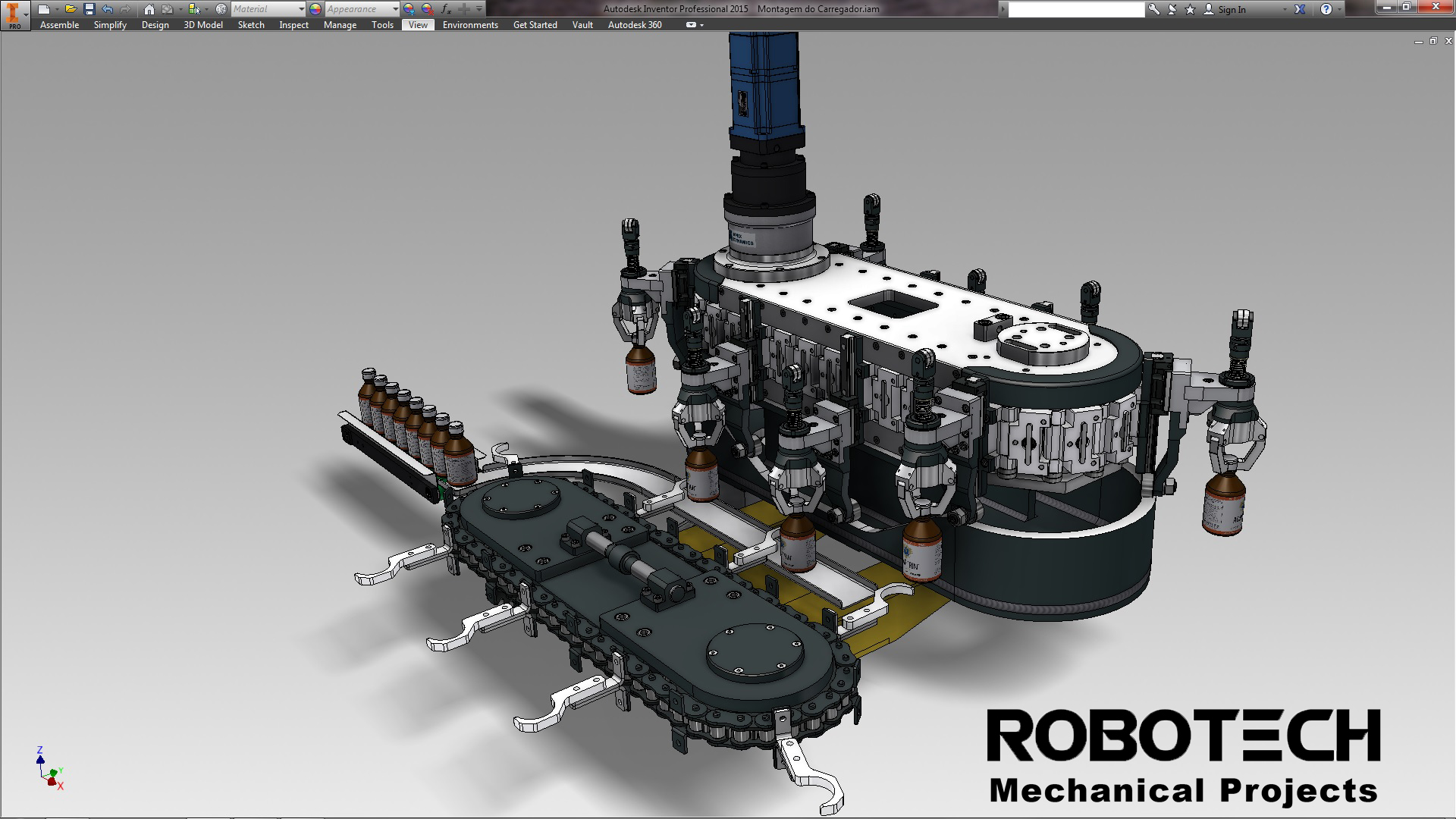Expand the Update dropdown arrow

180,9
